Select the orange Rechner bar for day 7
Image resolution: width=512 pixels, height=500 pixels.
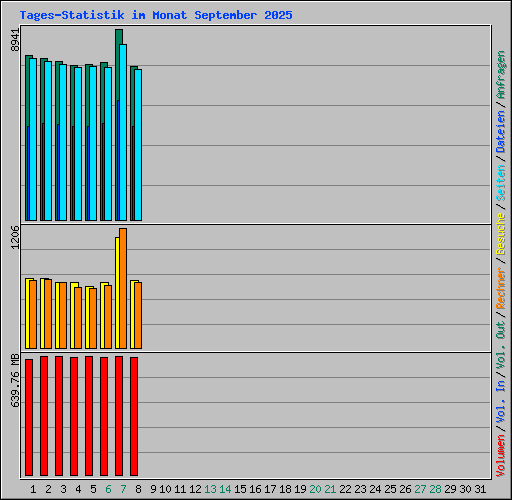[x=123, y=289]
